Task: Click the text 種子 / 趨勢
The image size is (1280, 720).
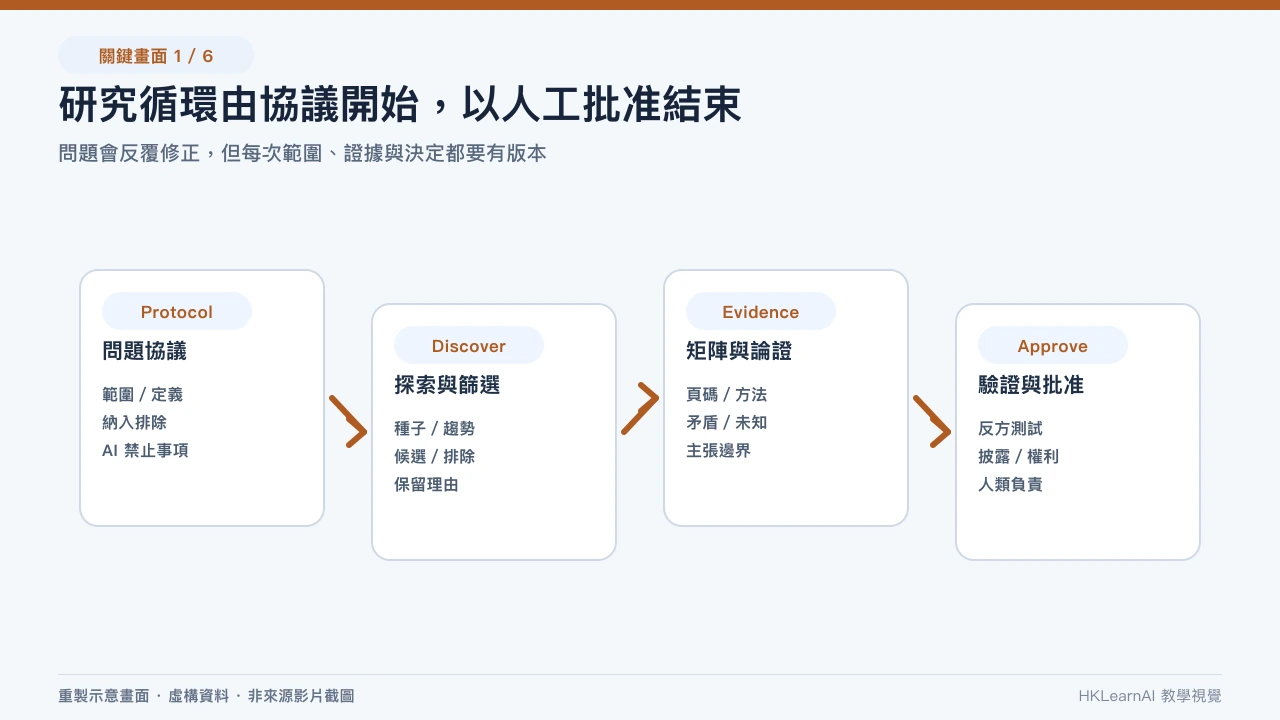Action: 434,429
